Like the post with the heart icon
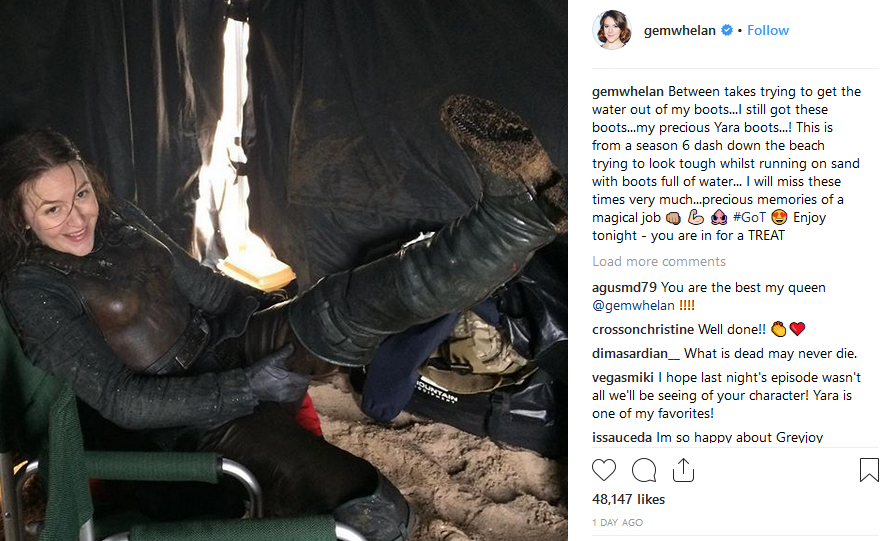This screenshot has height=541, width=886. point(603,470)
